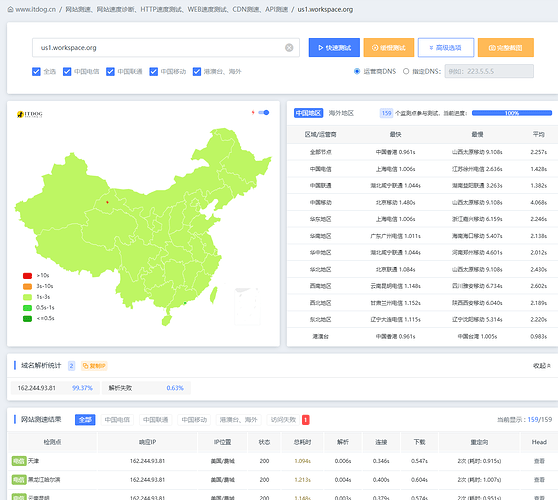Click the 完整截图 screenshot button

506,48
